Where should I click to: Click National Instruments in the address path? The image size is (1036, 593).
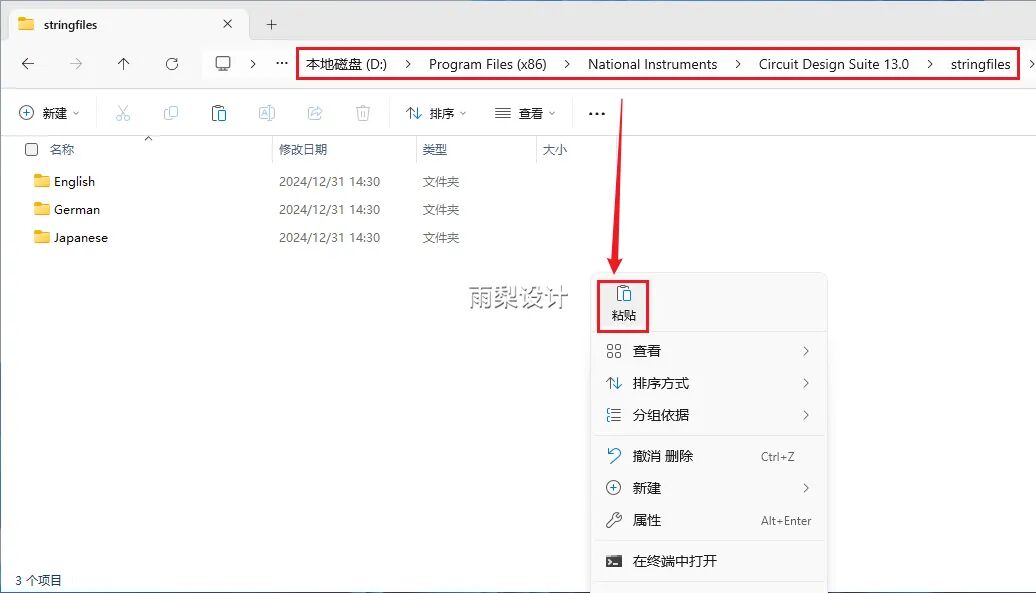(x=652, y=64)
